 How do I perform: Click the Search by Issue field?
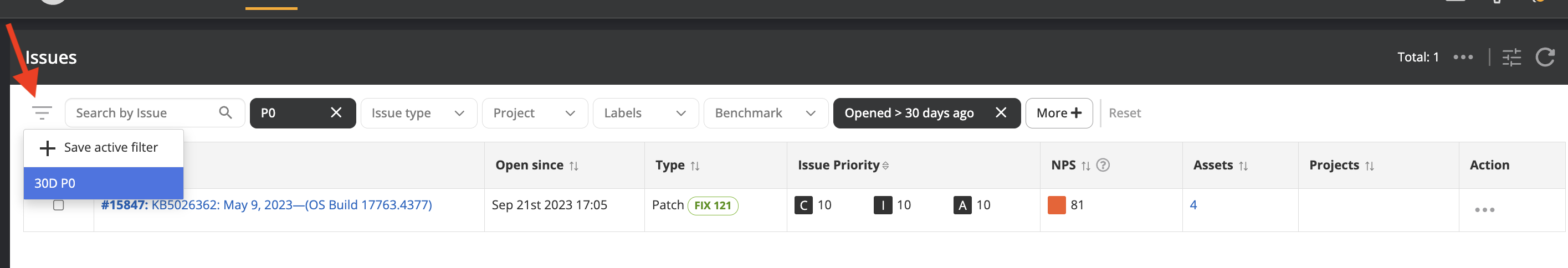point(143,113)
